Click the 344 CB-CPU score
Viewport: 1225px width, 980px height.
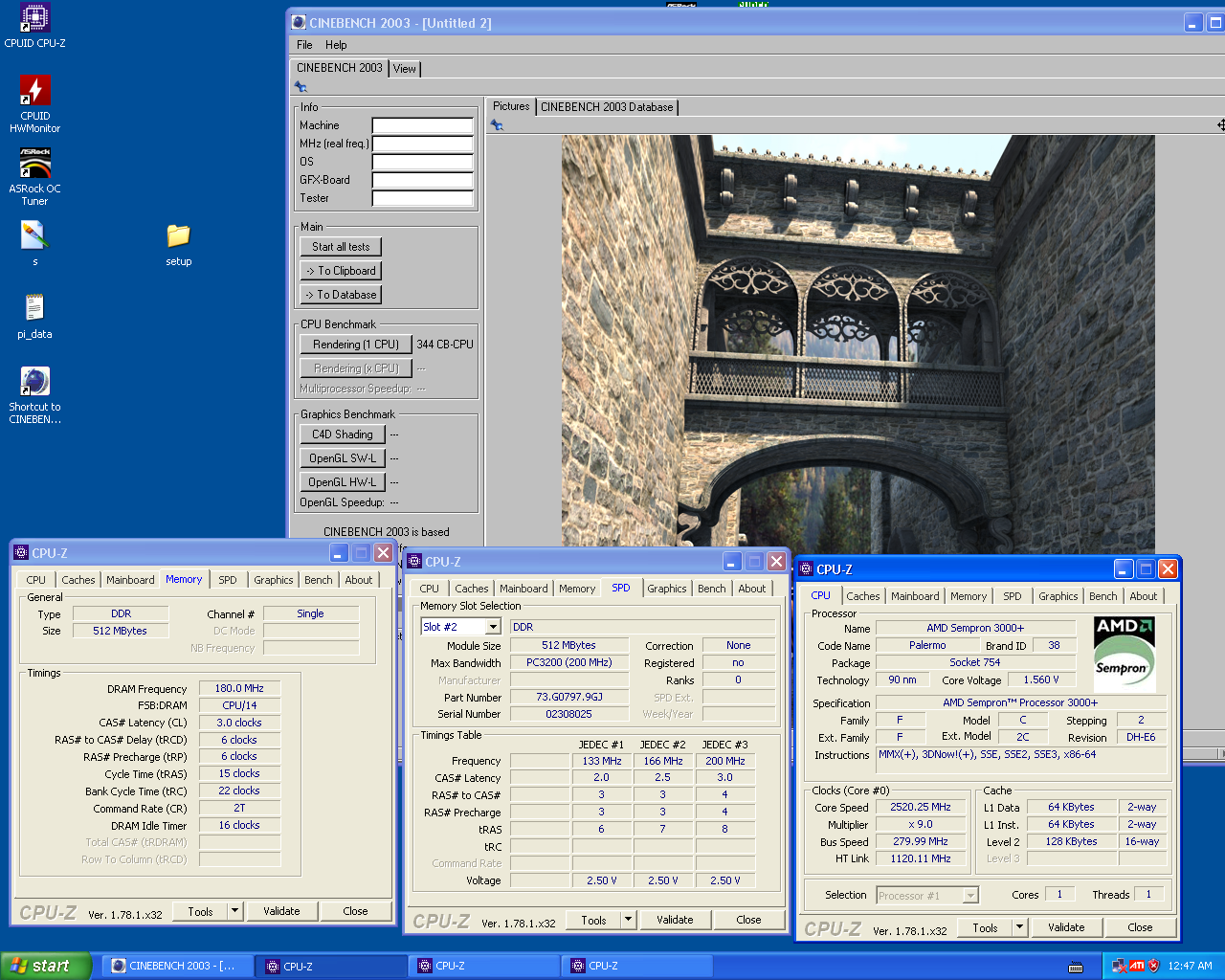[445, 345]
